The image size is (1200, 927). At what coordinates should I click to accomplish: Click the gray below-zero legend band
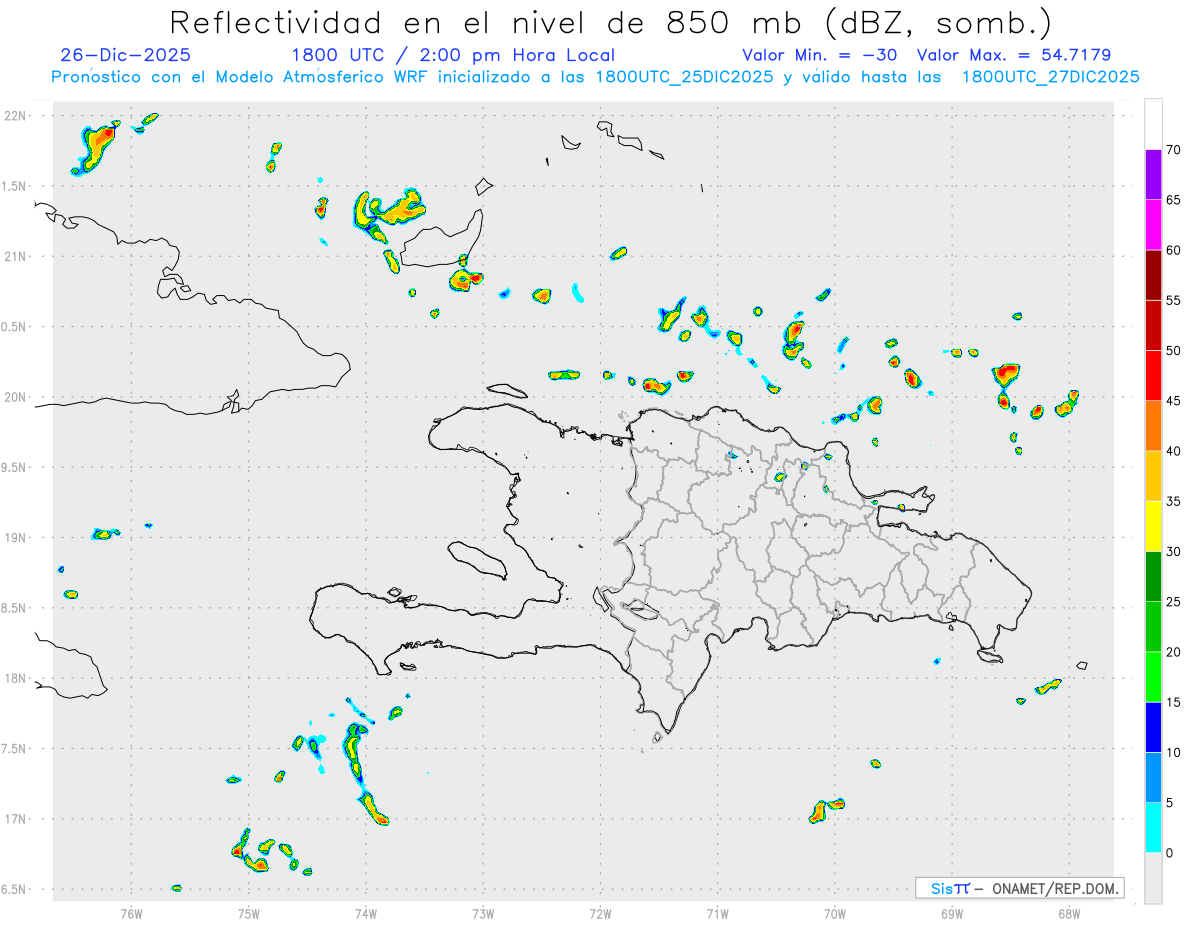(1153, 878)
